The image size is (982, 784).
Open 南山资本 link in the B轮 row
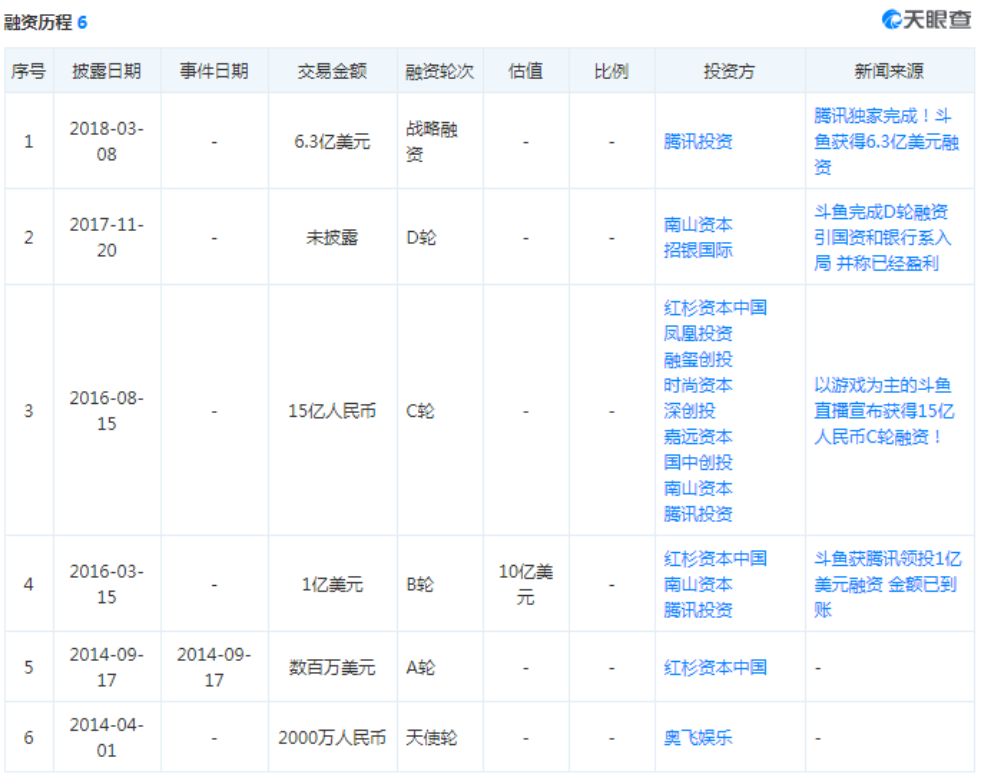[x=698, y=584]
